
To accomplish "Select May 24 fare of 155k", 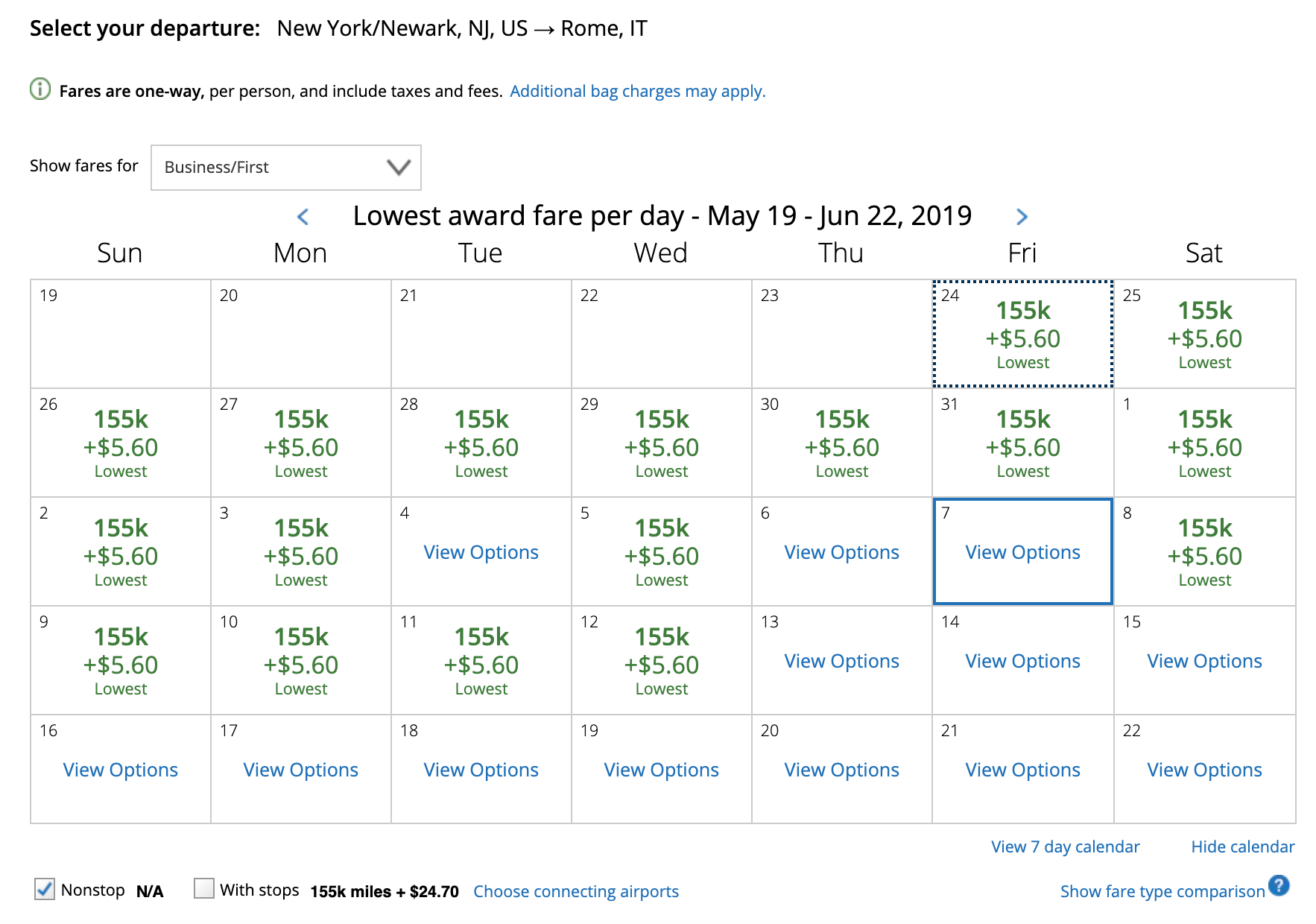I will point(1022,335).
